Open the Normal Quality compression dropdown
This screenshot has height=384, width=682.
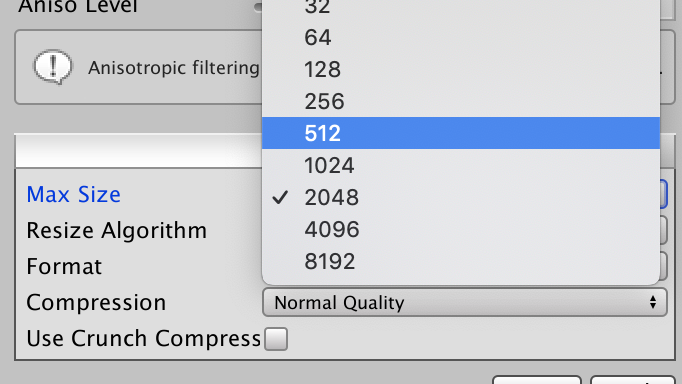(x=465, y=302)
